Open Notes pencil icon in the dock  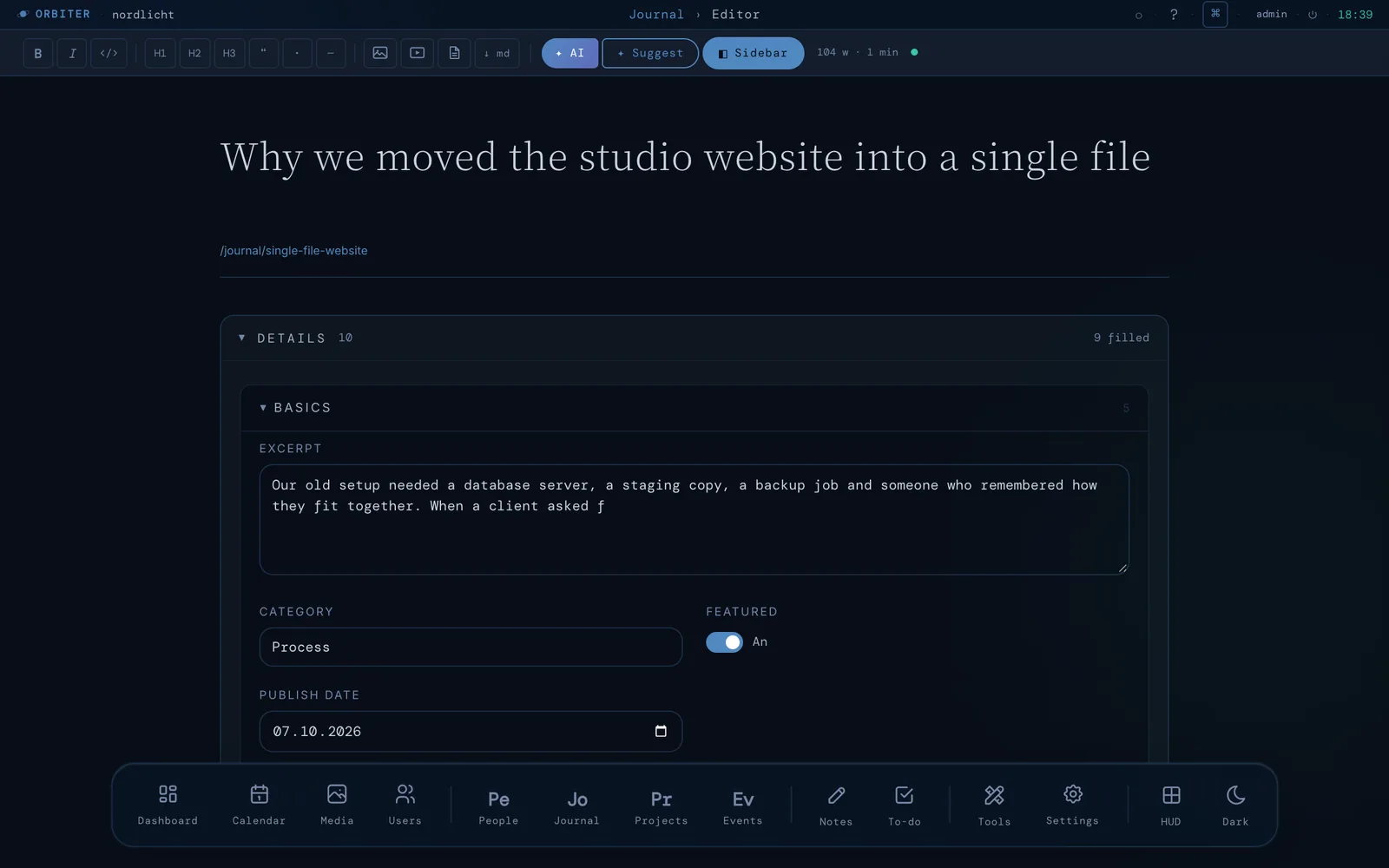click(836, 806)
